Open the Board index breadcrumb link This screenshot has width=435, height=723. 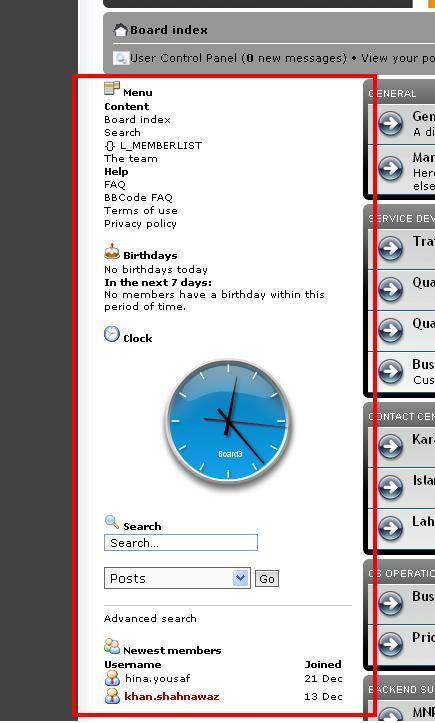(168, 30)
